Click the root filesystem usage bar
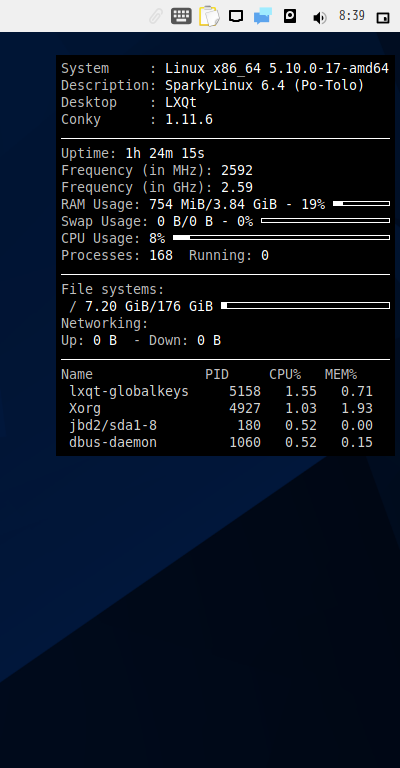400x768 pixels. [306, 306]
